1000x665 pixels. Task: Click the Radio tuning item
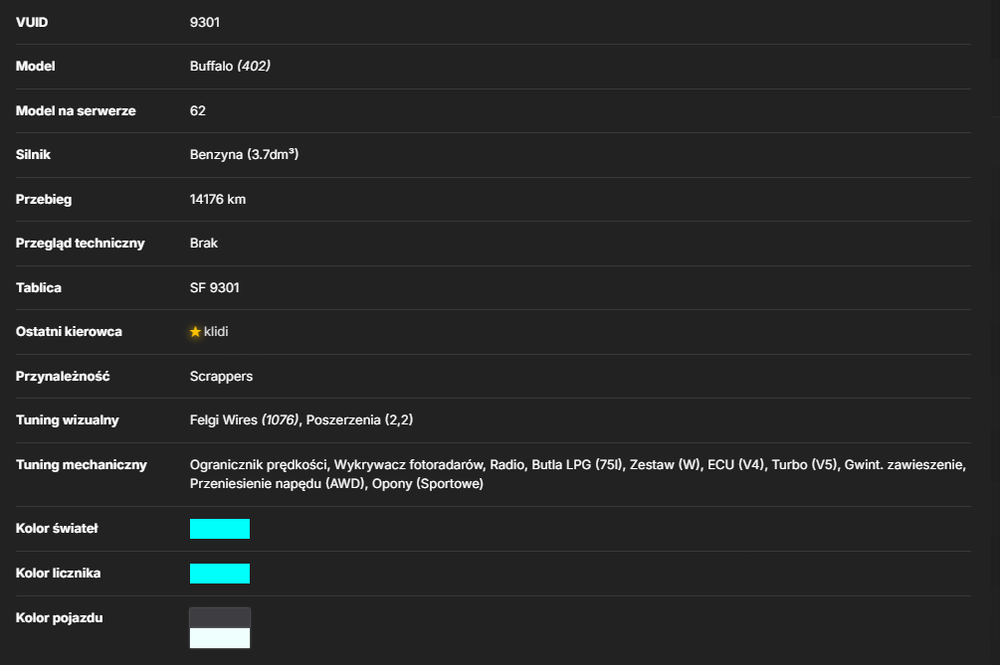(x=507, y=465)
